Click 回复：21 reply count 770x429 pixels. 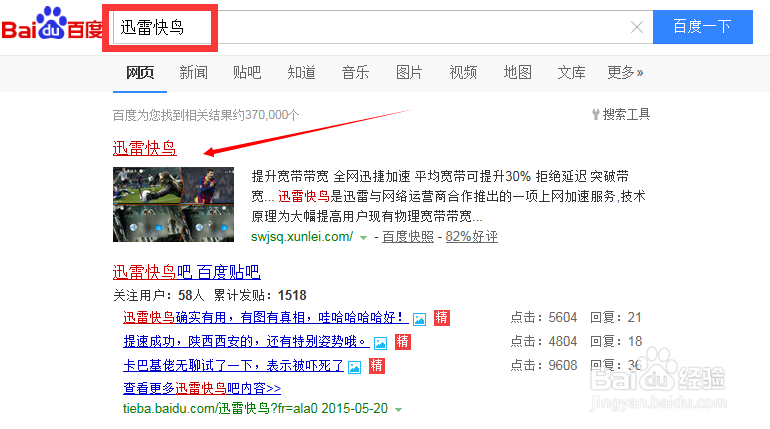click(616, 318)
